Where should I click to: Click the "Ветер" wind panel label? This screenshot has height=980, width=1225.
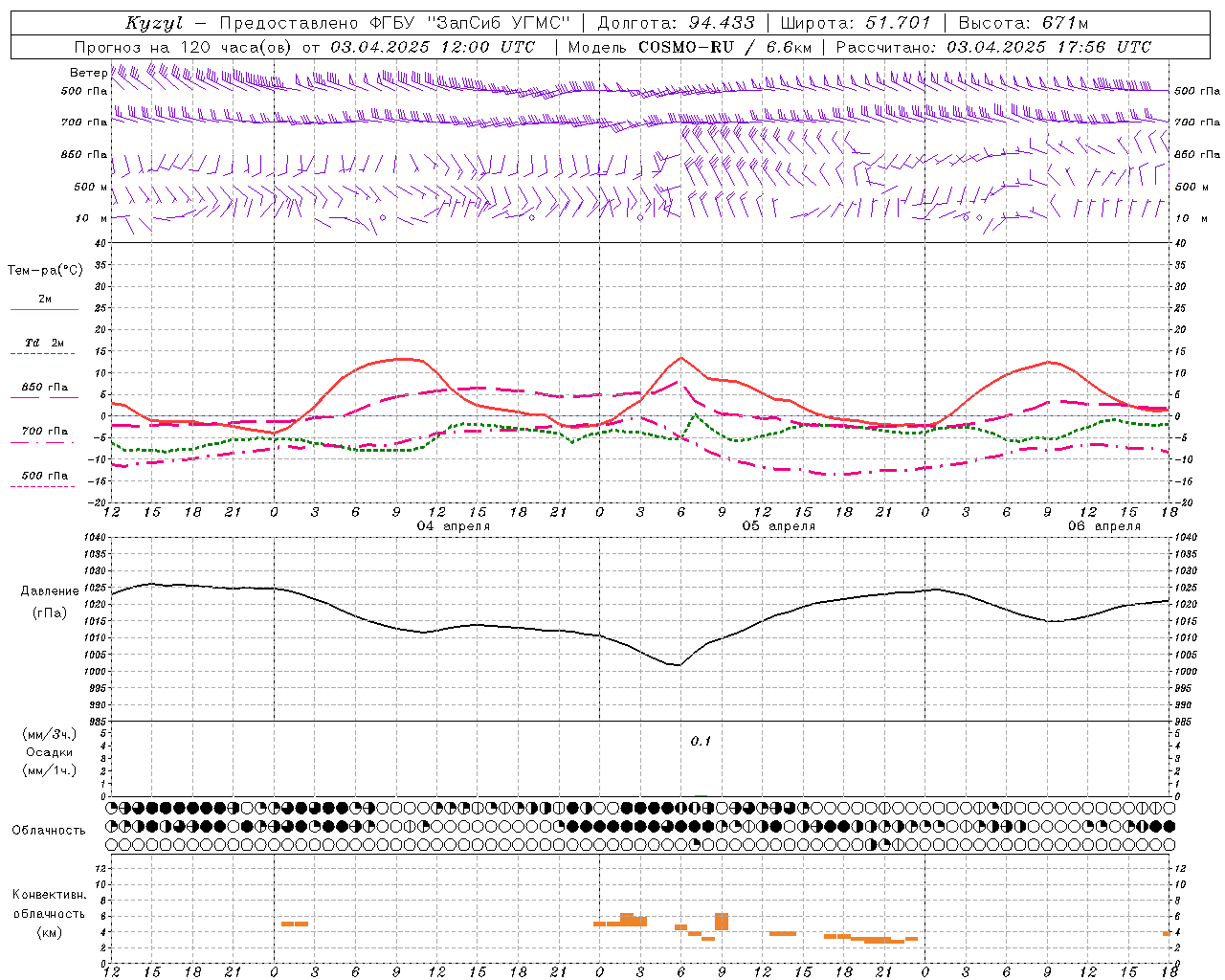[x=88, y=73]
